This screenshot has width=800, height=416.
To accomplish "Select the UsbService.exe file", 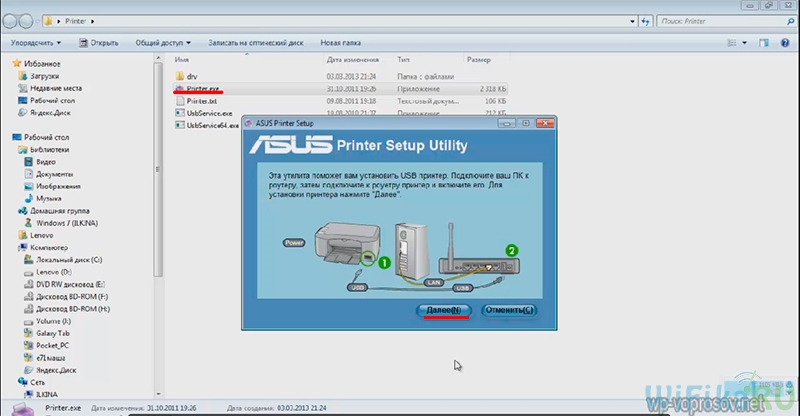I will tap(208, 113).
